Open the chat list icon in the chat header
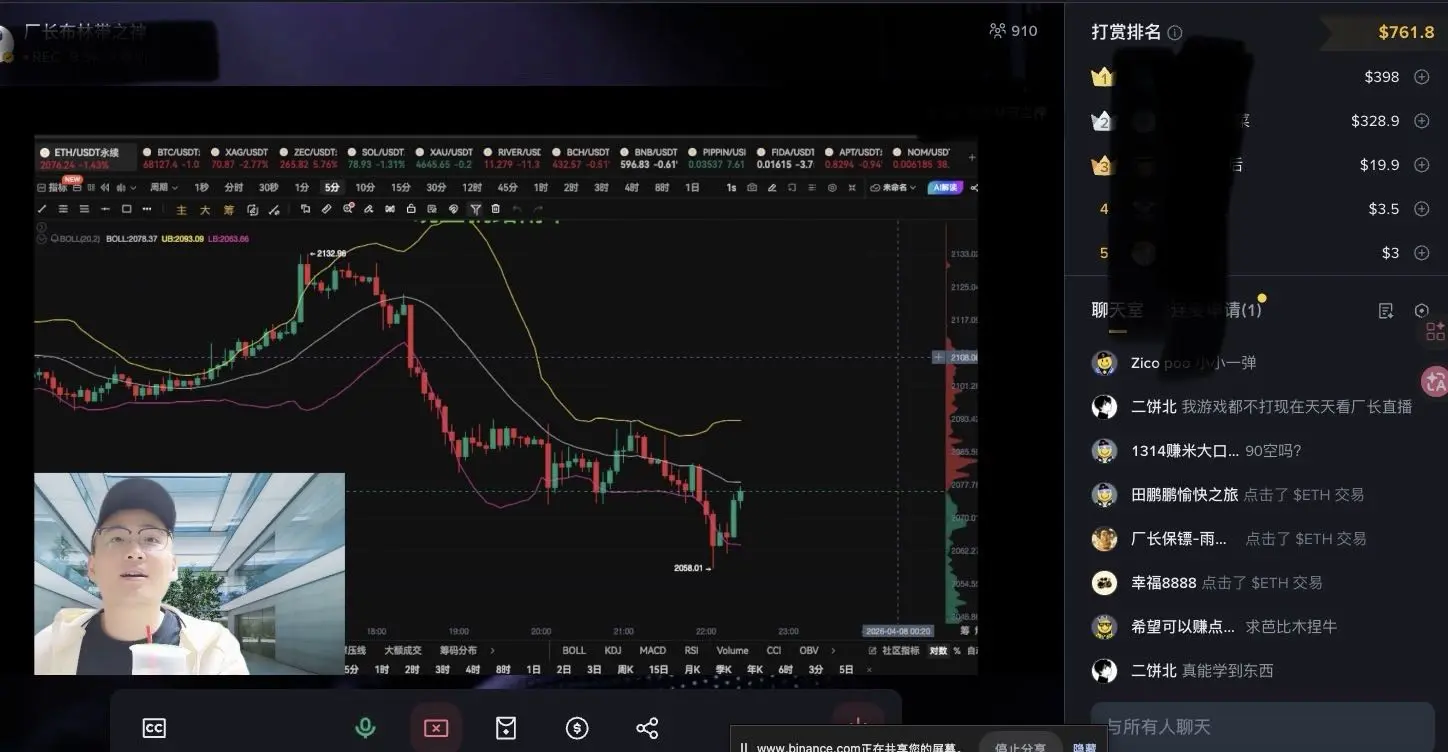 tap(1386, 311)
